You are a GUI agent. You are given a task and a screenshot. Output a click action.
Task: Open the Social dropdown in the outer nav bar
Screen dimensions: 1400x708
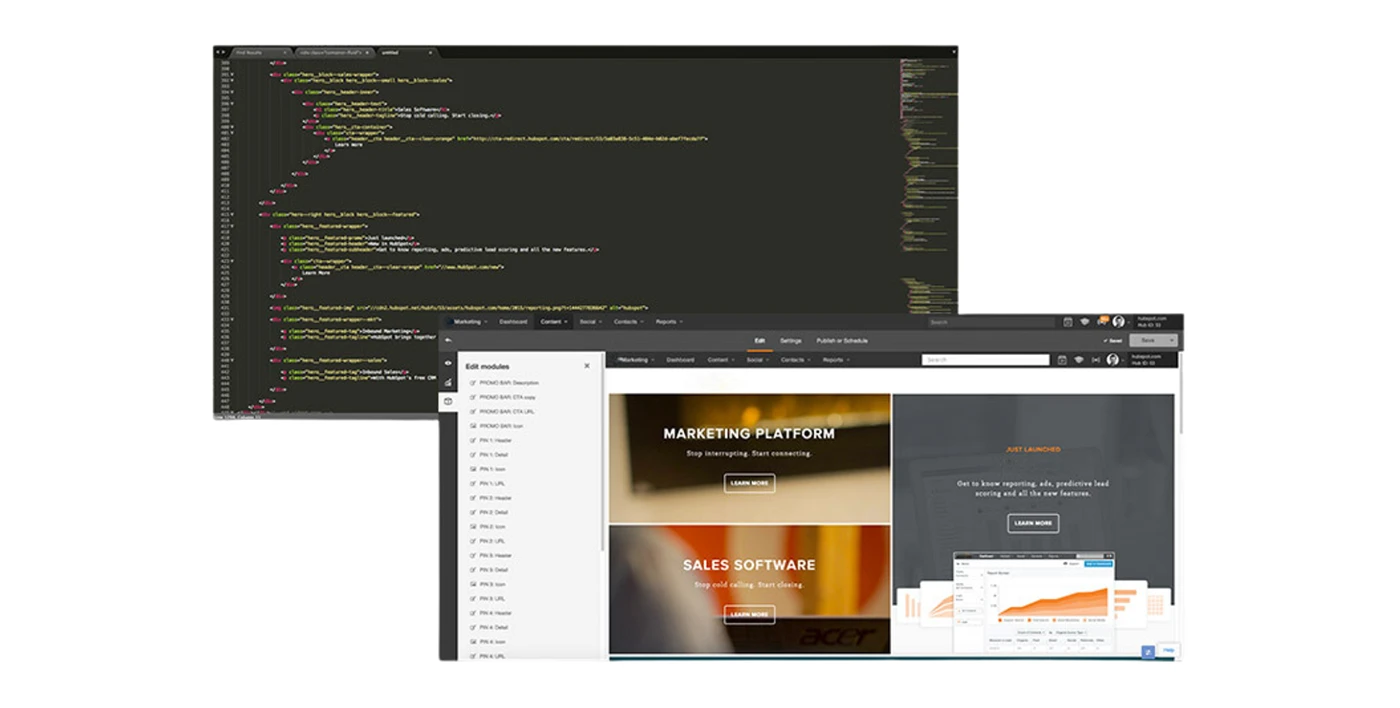pos(590,322)
